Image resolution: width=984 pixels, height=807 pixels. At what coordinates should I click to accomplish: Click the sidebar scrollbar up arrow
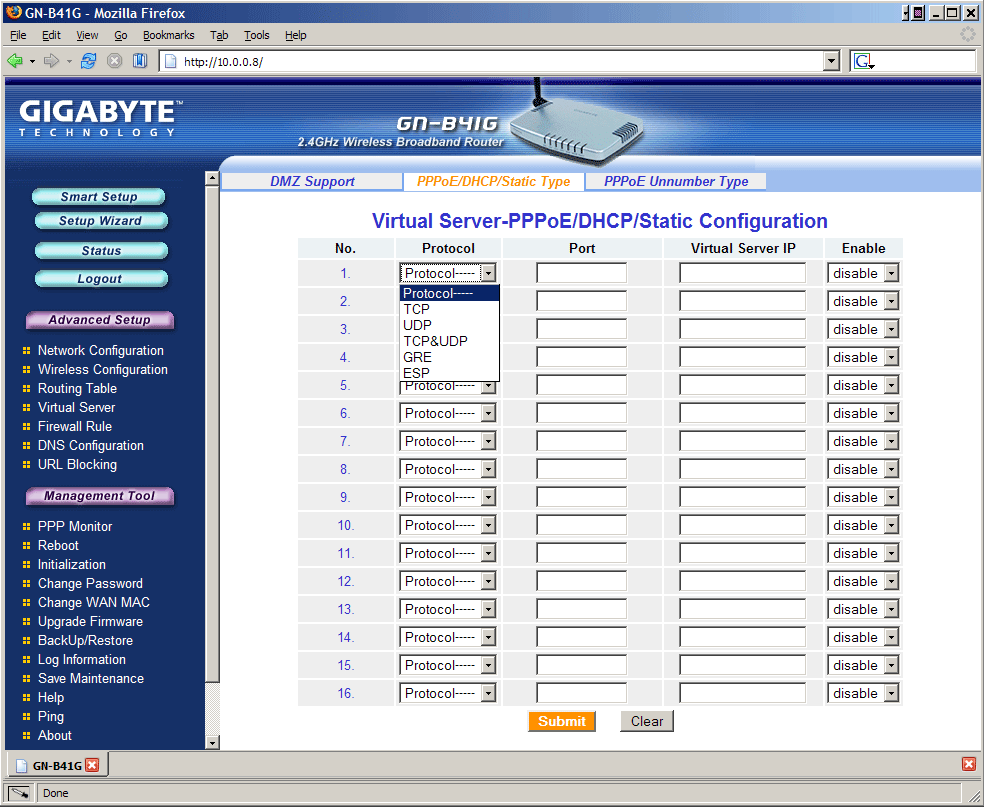pos(212,178)
